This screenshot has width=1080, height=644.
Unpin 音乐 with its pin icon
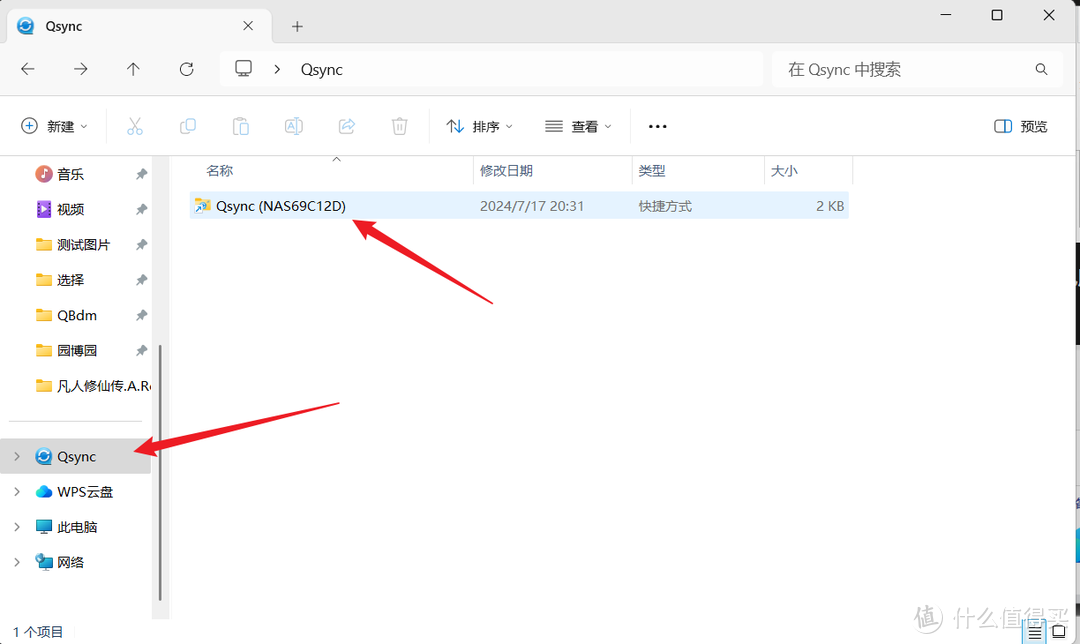(x=141, y=174)
